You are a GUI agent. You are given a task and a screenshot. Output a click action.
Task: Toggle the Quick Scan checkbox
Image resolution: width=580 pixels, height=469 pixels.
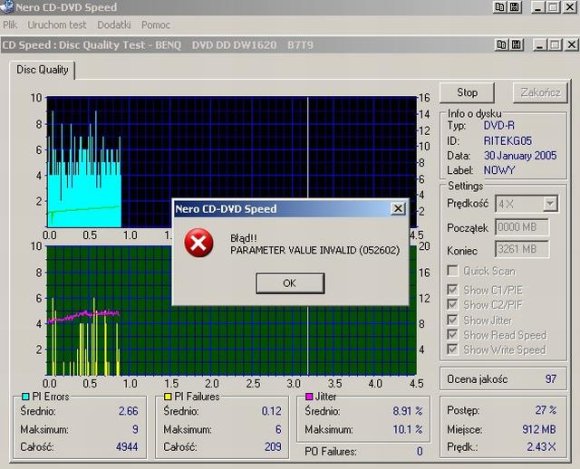tap(452, 270)
